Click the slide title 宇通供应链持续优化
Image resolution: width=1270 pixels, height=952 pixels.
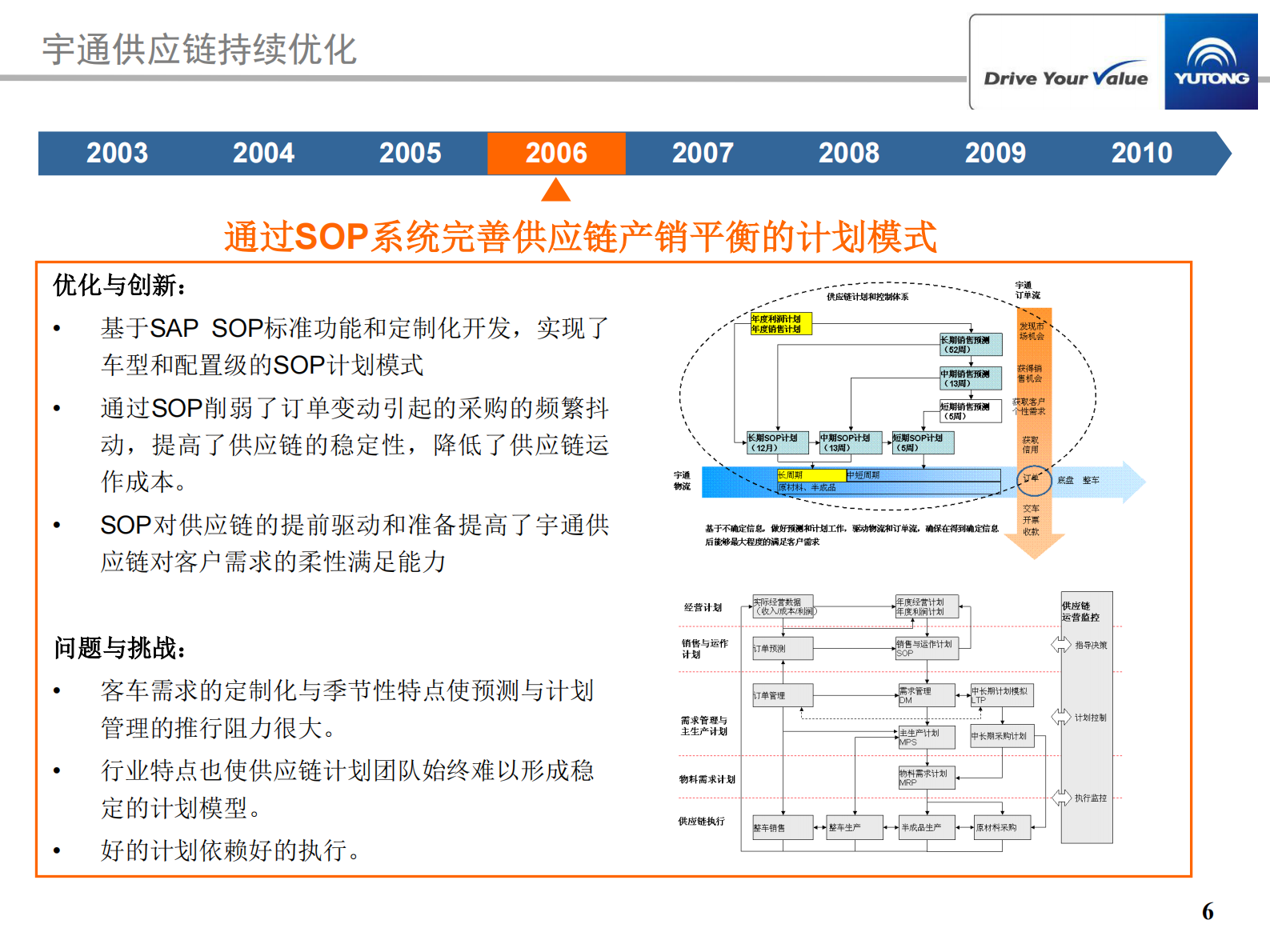pyautogui.click(x=199, y=50)
